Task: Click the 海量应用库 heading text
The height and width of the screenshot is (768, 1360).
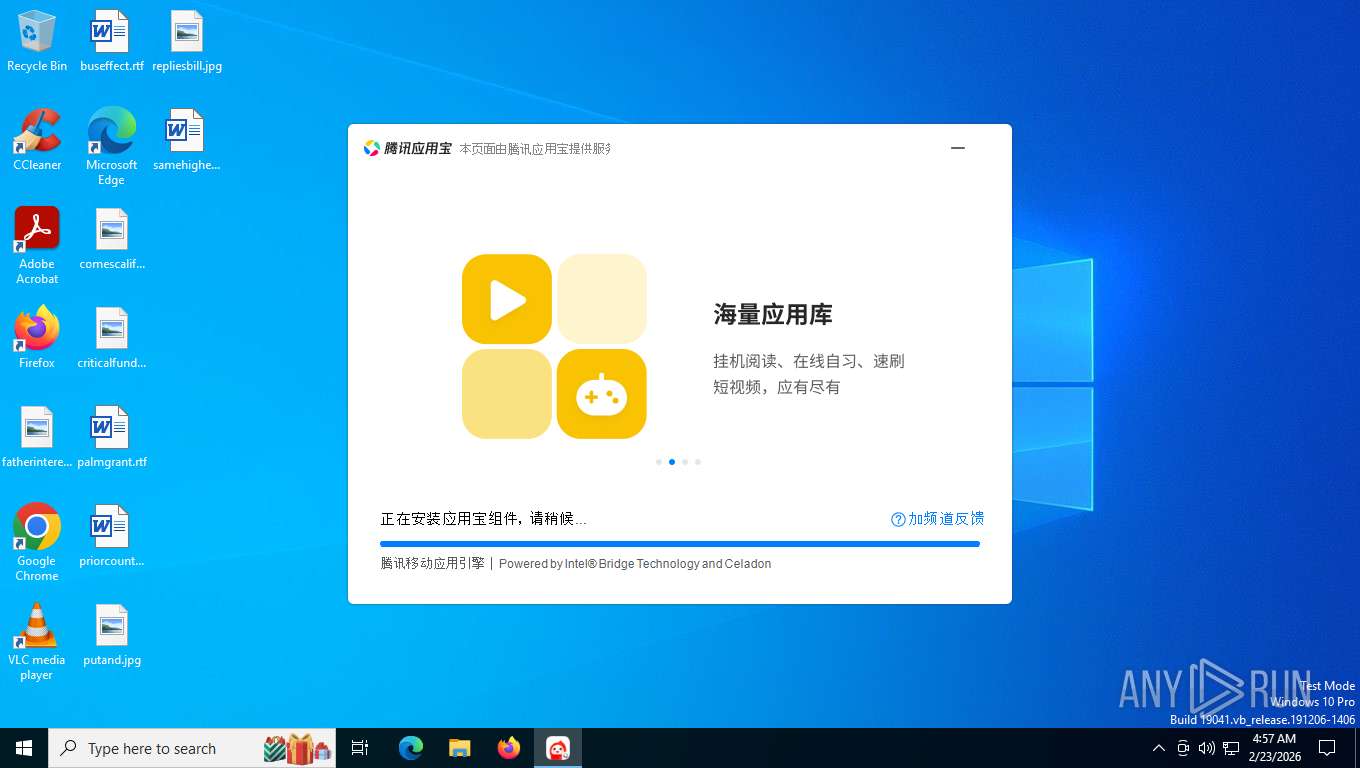Action: tap(773, 315)
